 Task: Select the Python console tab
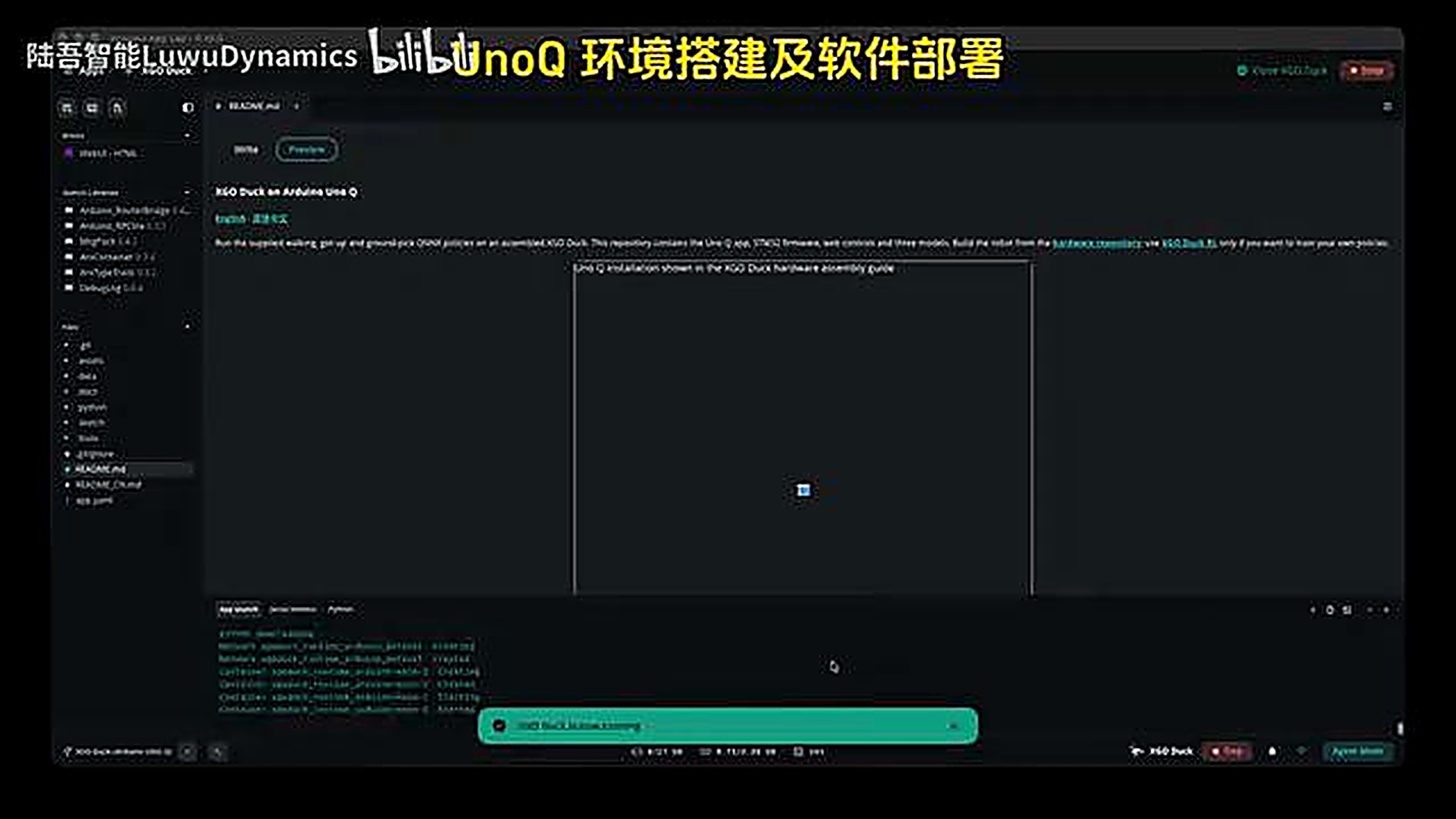(x=340, y=610)
